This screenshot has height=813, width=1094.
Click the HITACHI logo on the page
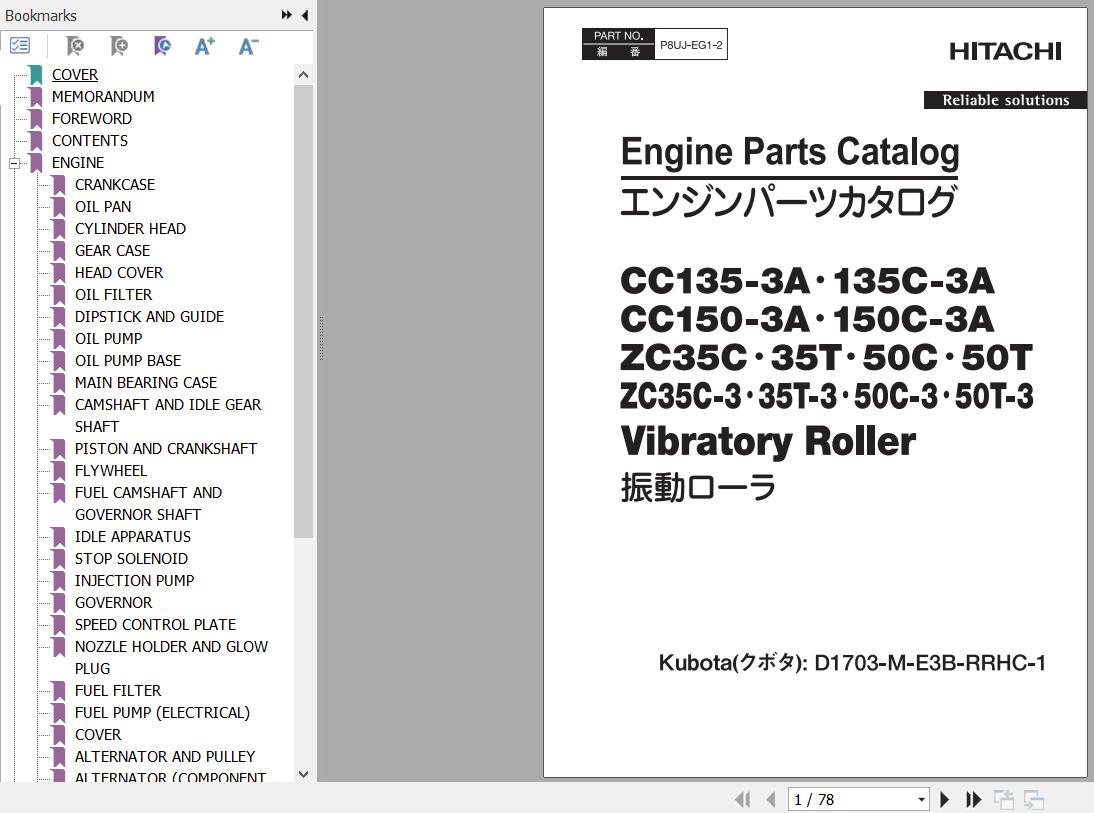[1005, 51]
